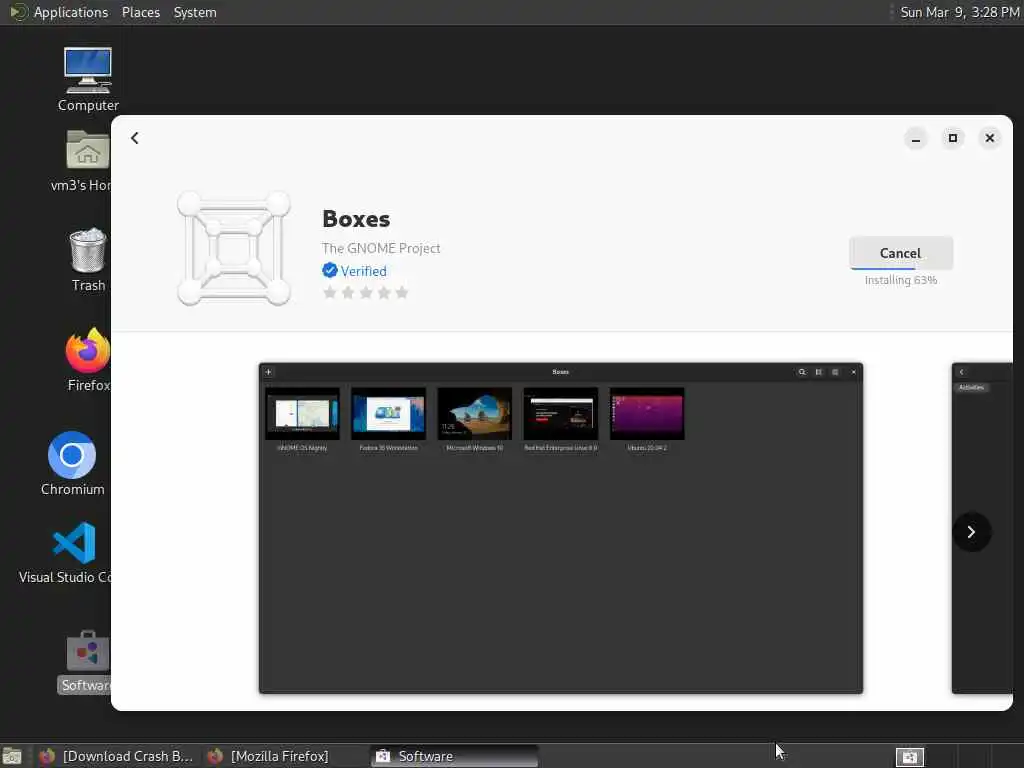Screen dimensions: 1024x768
Task: Show the next screenshot with arrow button
Action: tap(971, 532)
